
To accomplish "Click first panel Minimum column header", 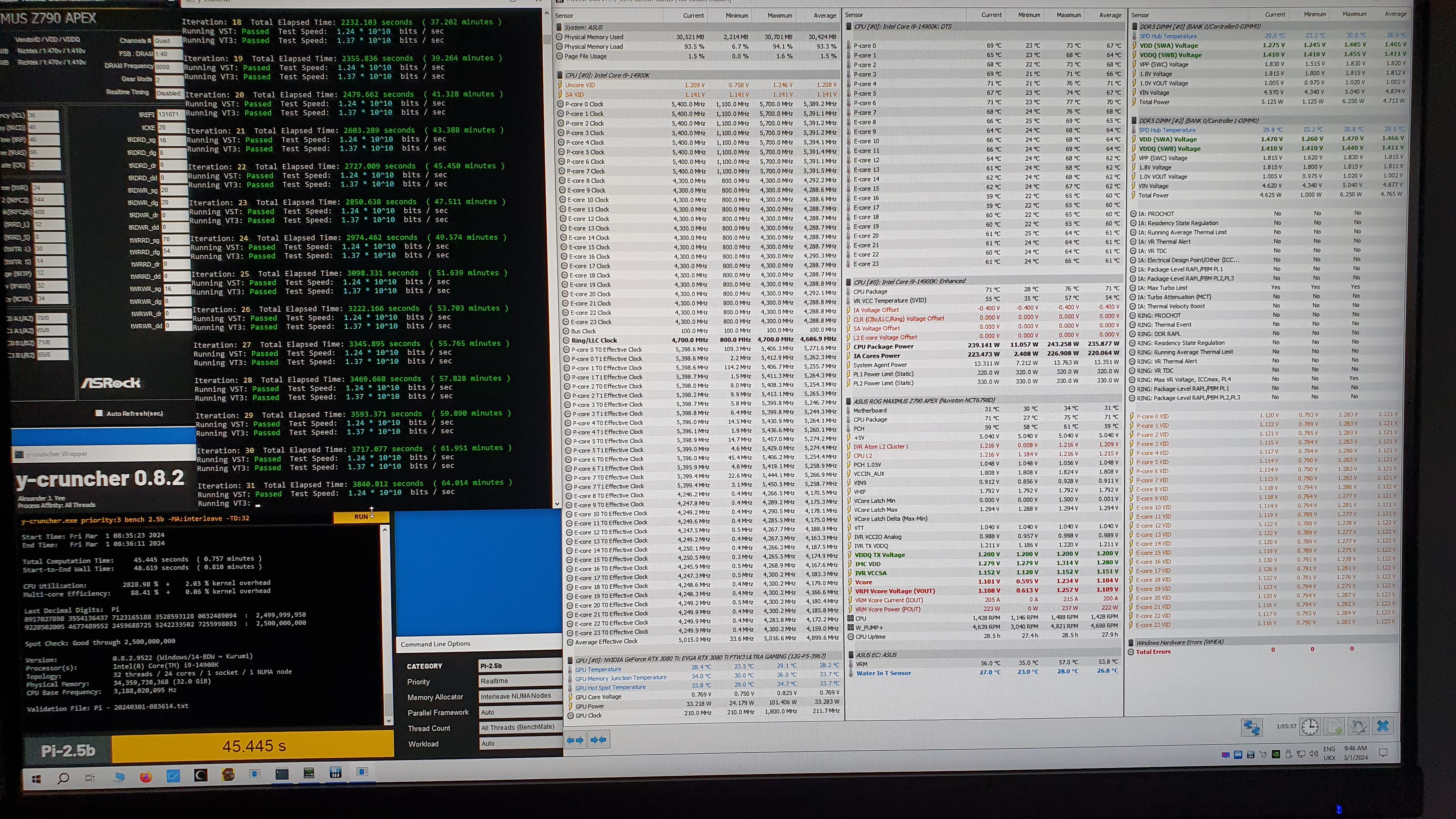I will [736, 15].
